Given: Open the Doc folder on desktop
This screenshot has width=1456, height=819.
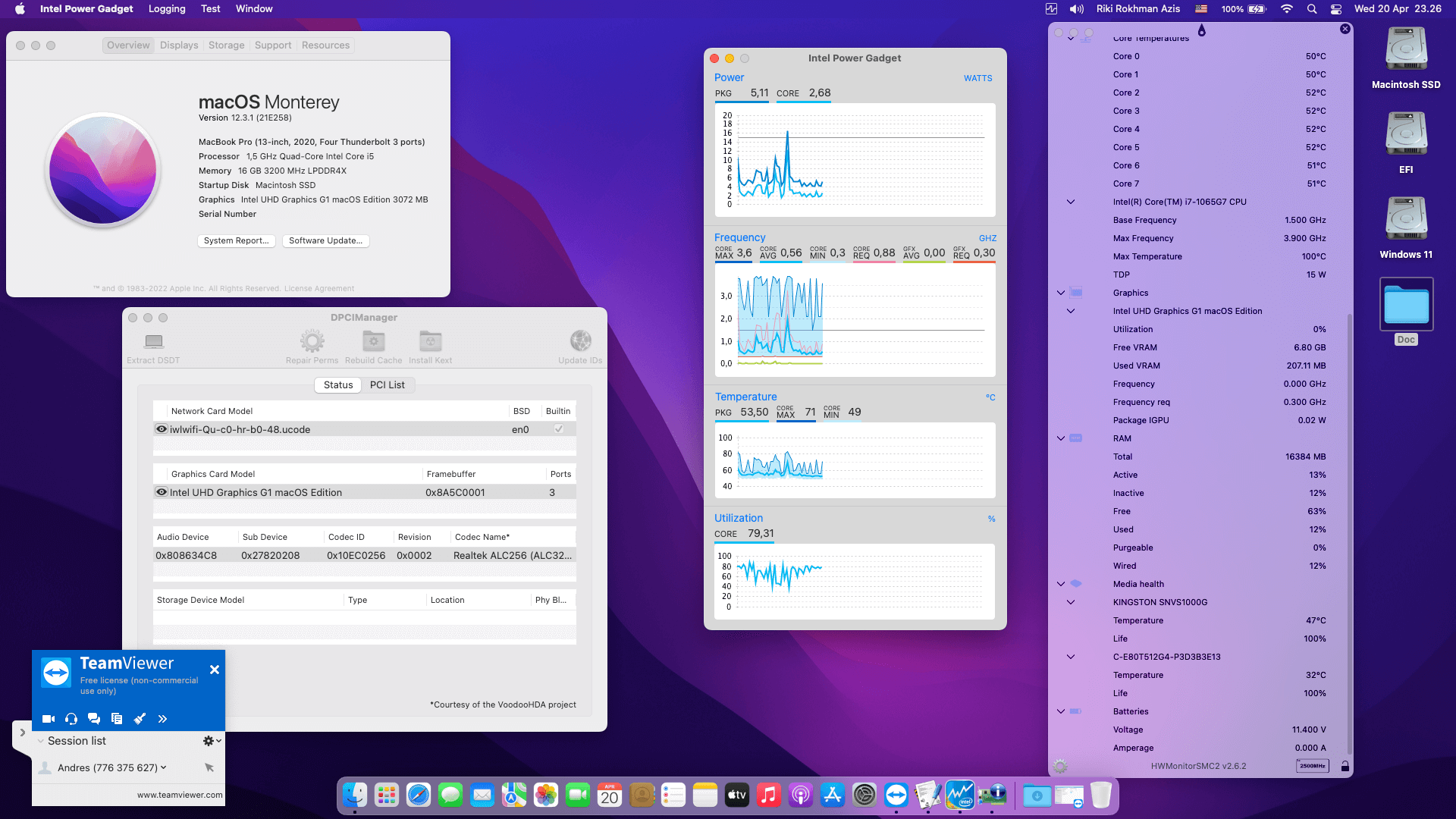Looking at the screenshot, I should [1406, 312].
